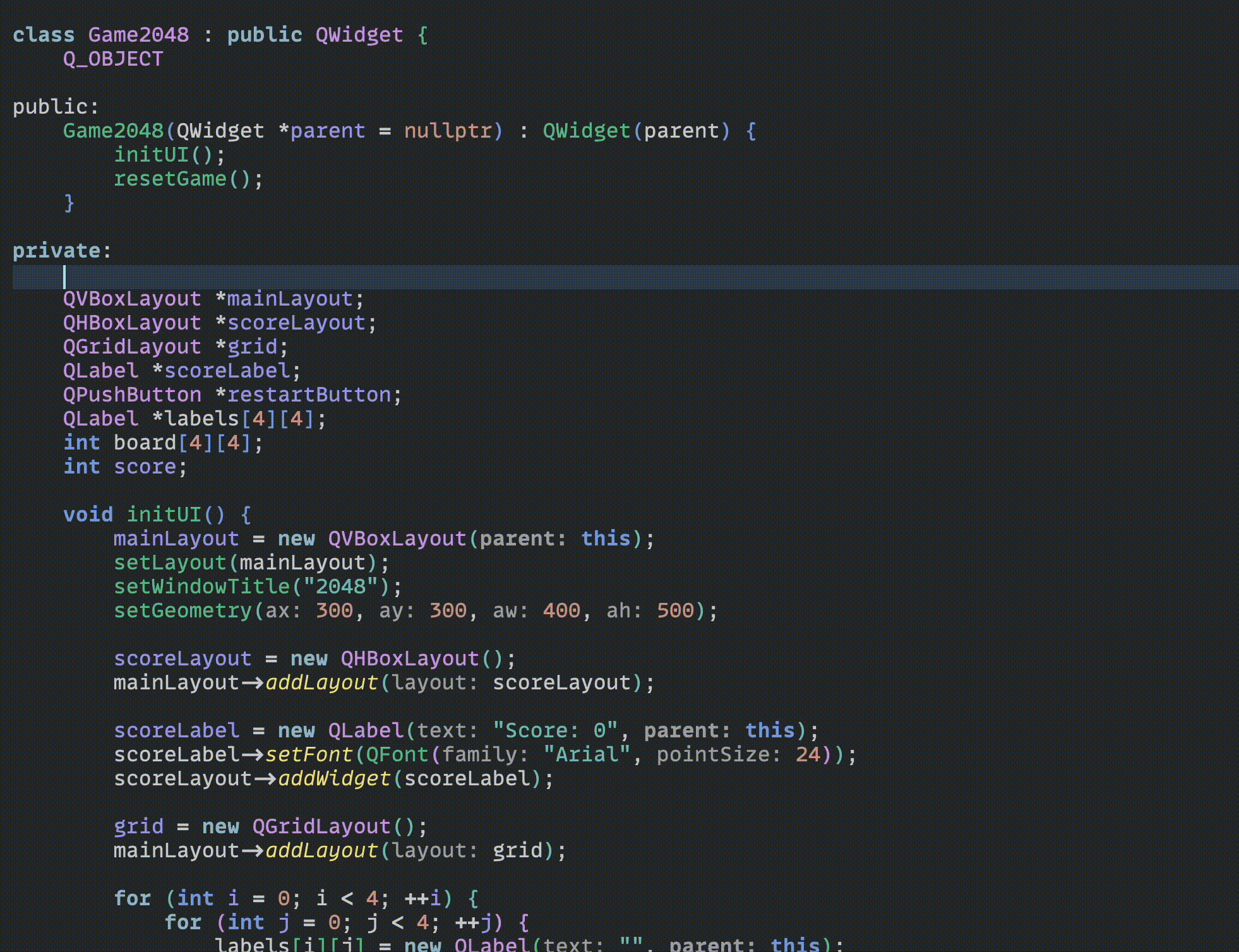Click the QGridLayout pointer declaration

[175, 347]
